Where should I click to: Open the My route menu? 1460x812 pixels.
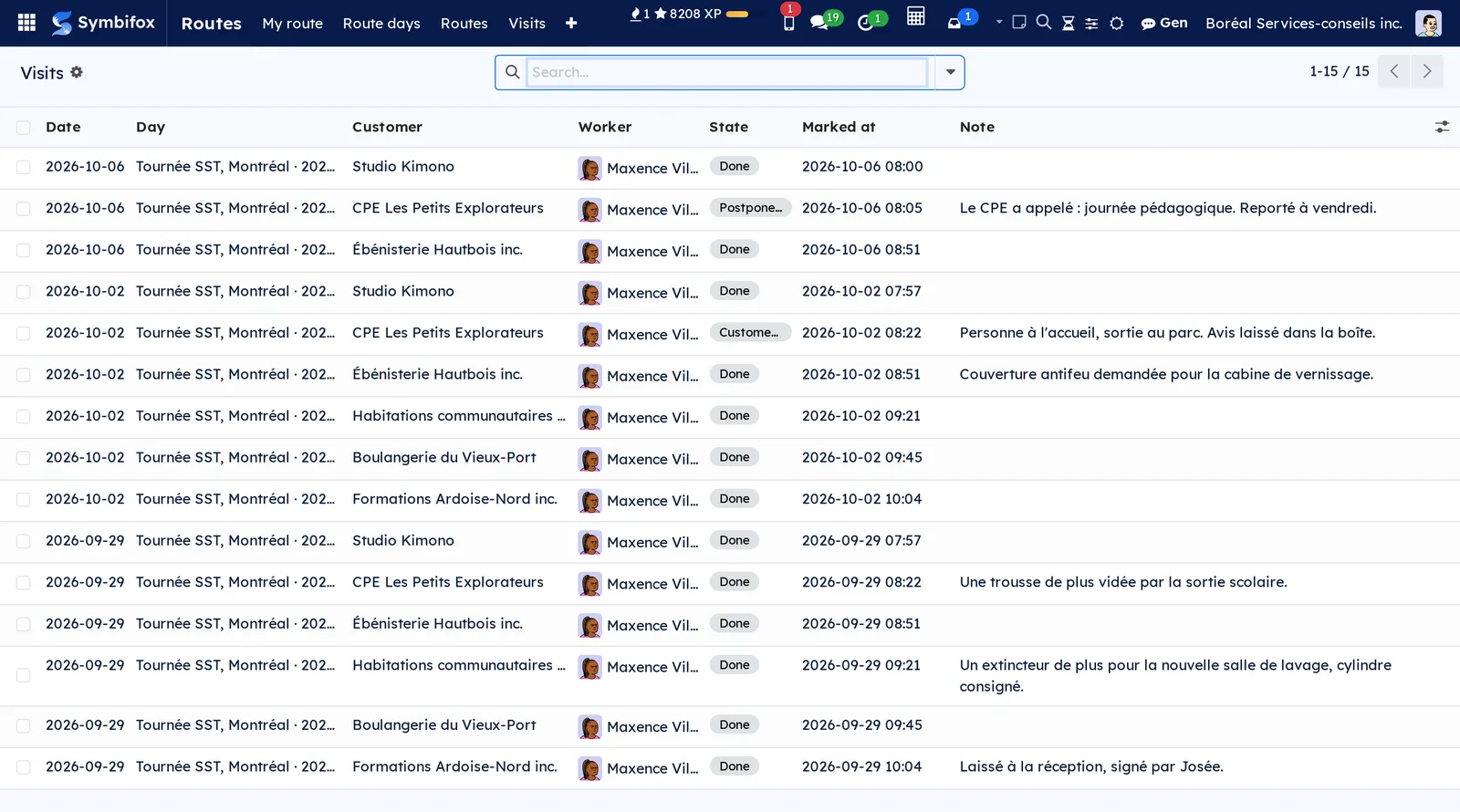(292, 23)
